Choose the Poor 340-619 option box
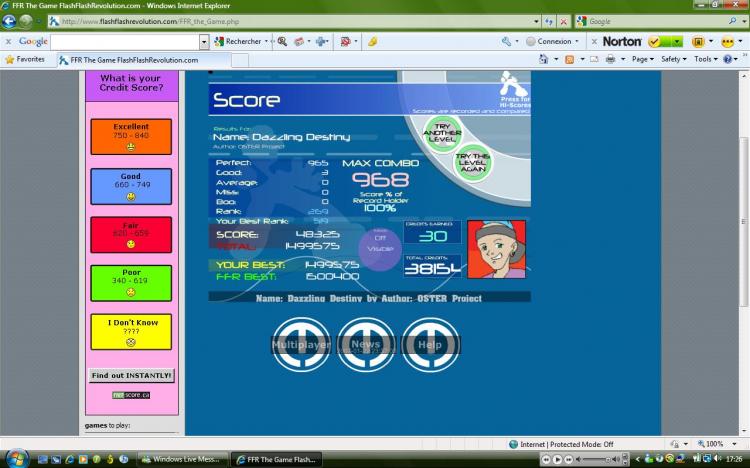750x468 pixels. point(131,283)
